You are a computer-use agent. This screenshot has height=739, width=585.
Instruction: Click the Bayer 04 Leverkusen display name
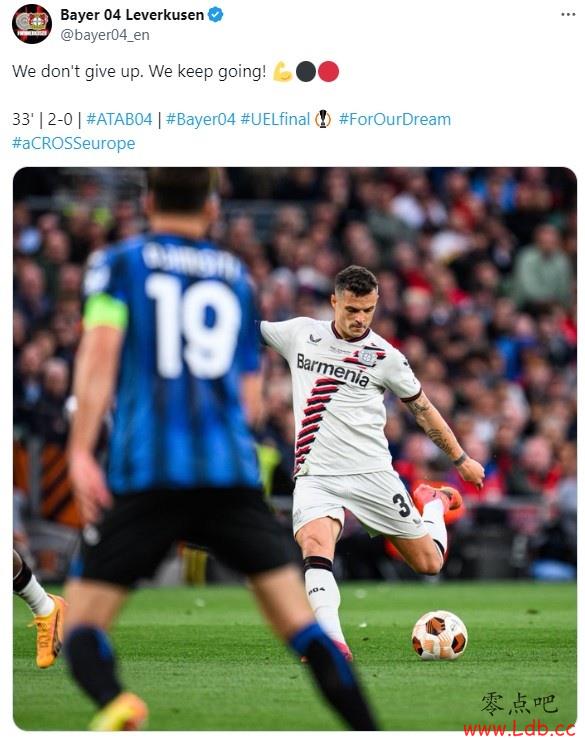tap(132, 15)
